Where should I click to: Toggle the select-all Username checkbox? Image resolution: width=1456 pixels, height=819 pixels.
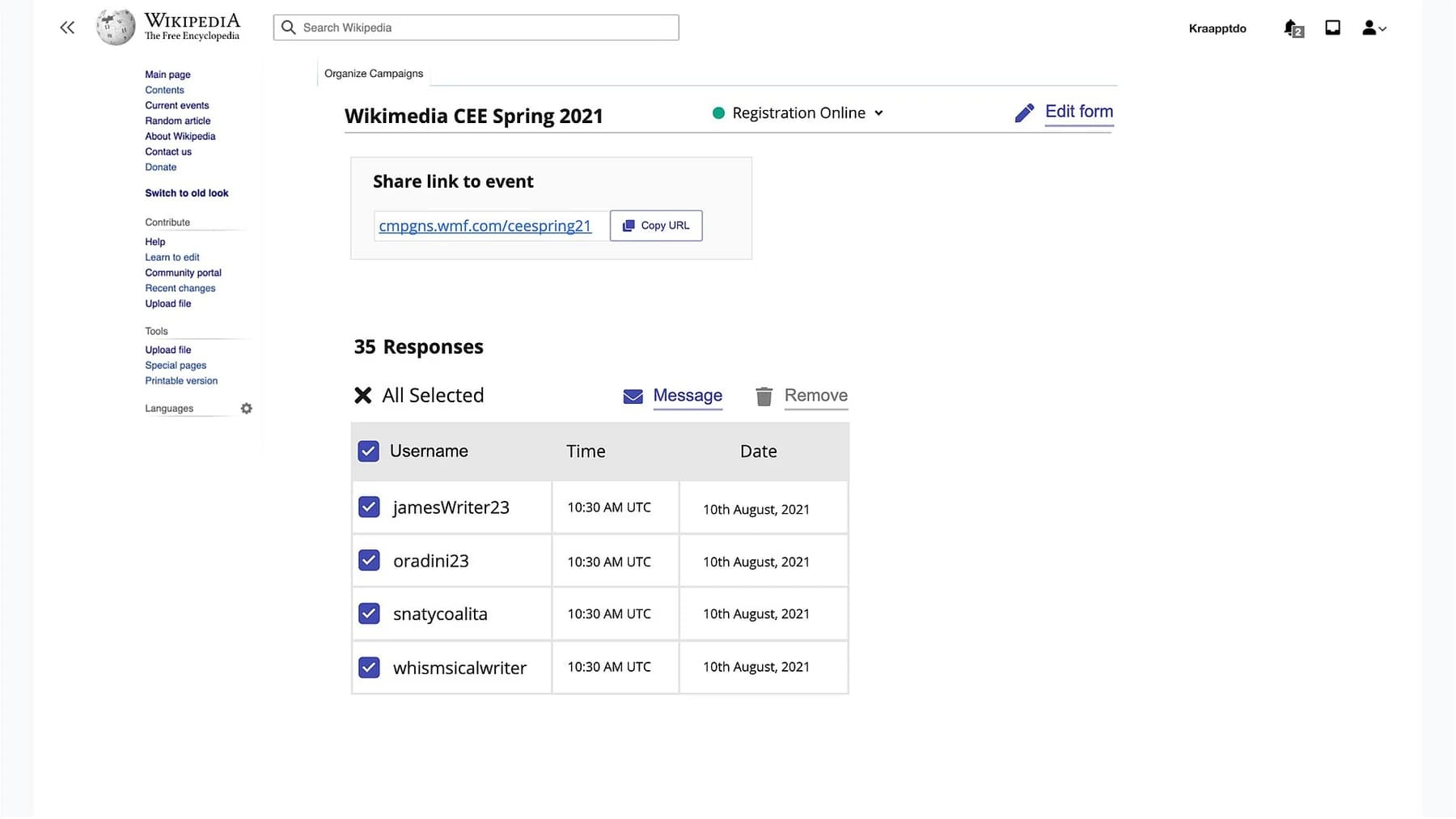click(x=369, y=451)
